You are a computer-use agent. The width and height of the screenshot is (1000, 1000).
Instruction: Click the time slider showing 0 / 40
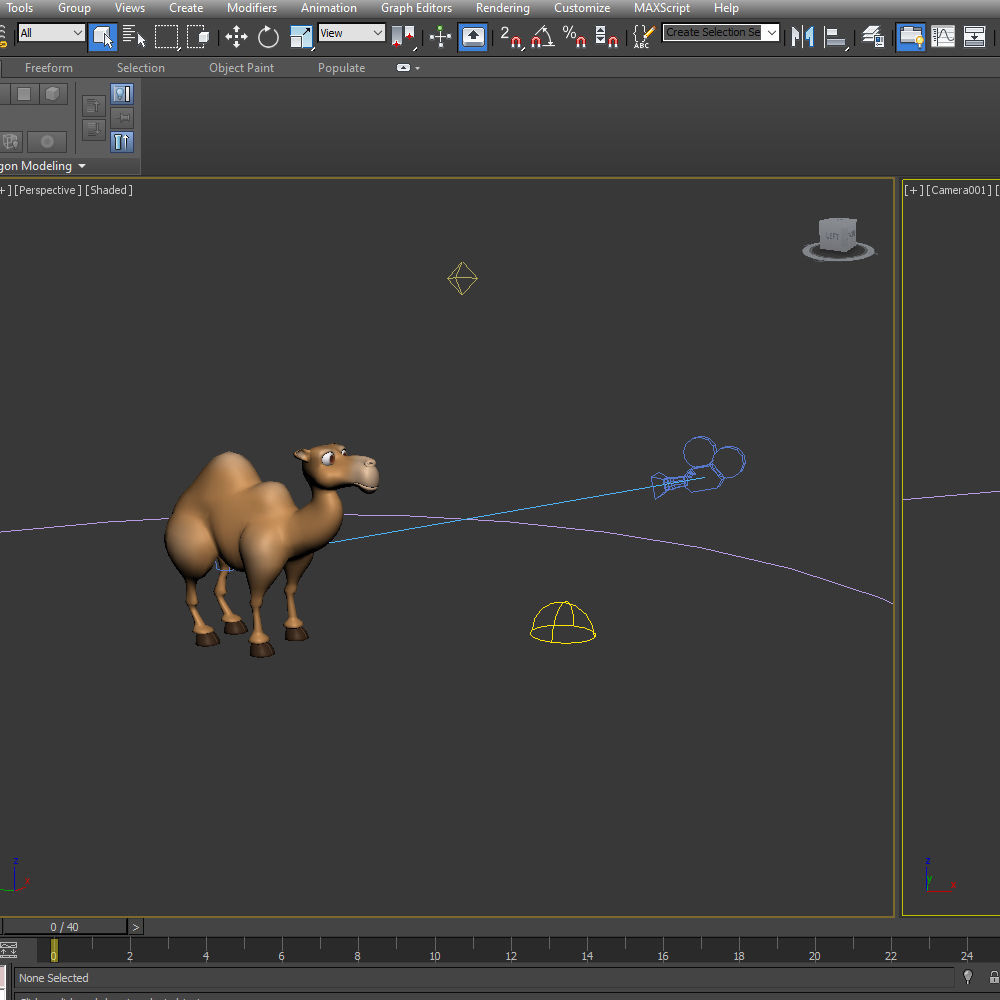point(64,927)
